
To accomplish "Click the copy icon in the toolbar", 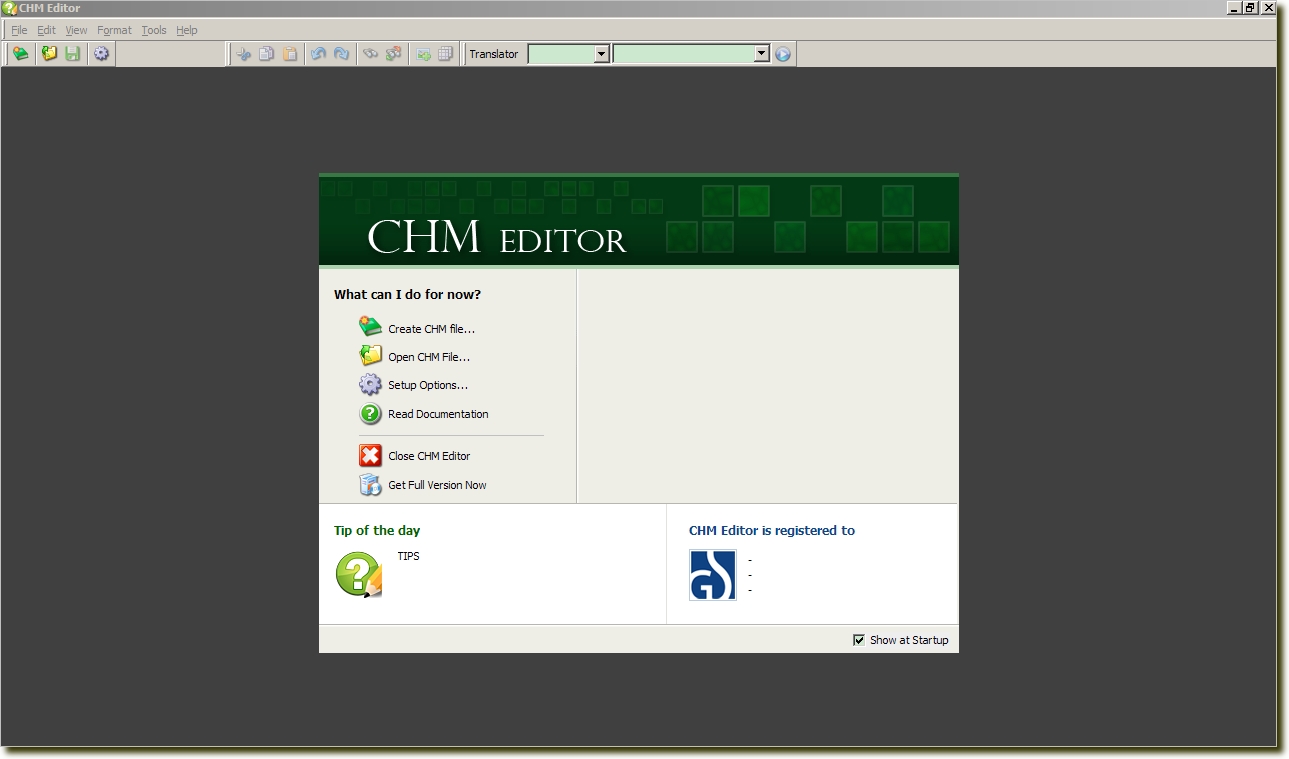I will pos(266,54).
